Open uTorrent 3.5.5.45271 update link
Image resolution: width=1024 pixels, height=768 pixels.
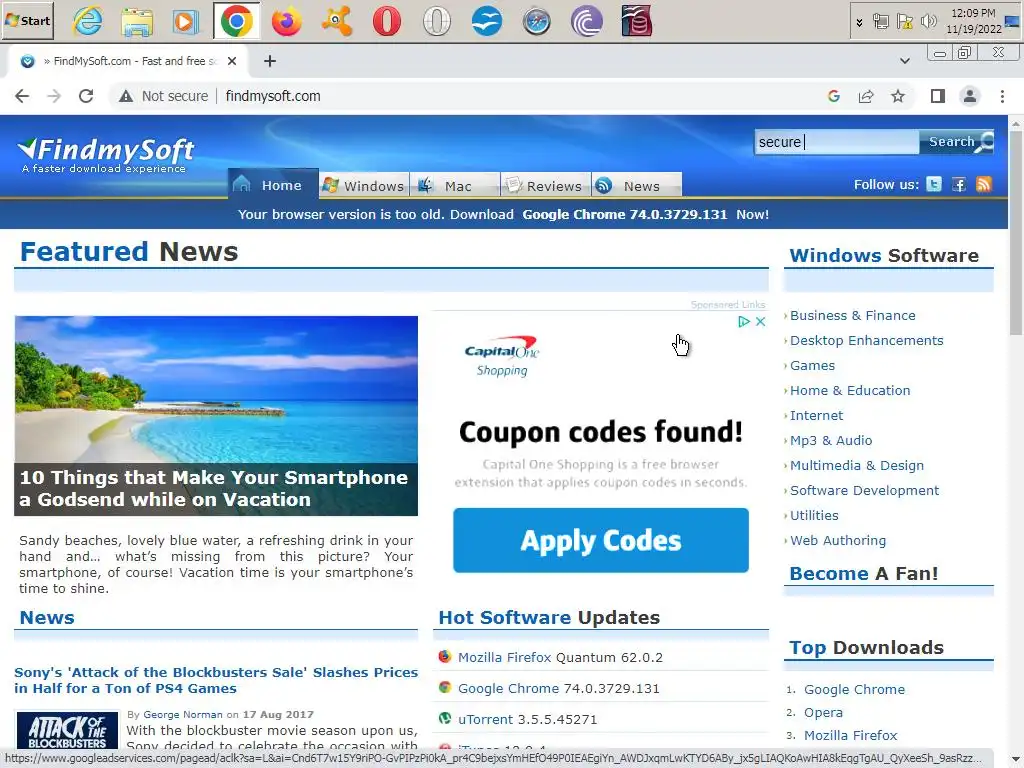pos(527,719)
